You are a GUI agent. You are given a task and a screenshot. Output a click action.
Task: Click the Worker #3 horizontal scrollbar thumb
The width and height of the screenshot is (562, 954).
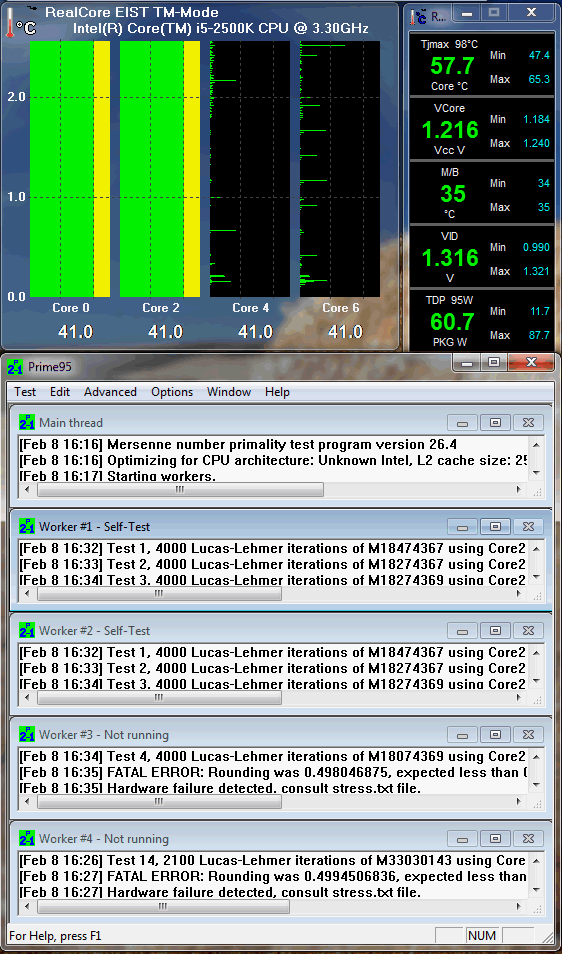[x=159, y=802]
